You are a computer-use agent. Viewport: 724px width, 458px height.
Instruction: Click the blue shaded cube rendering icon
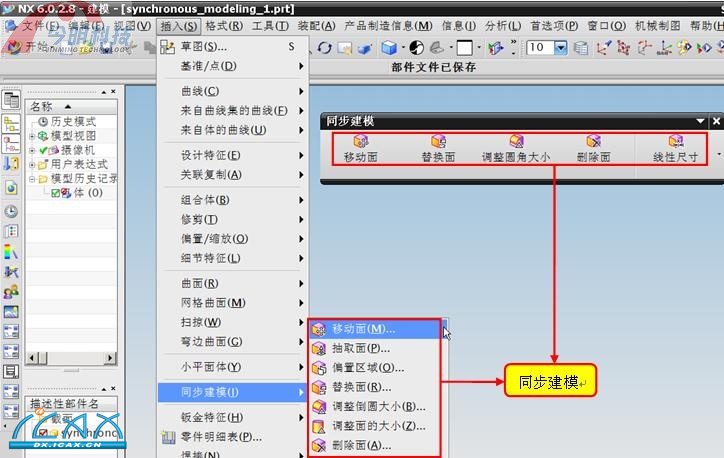pyautogui.click(x=389, y=48)
